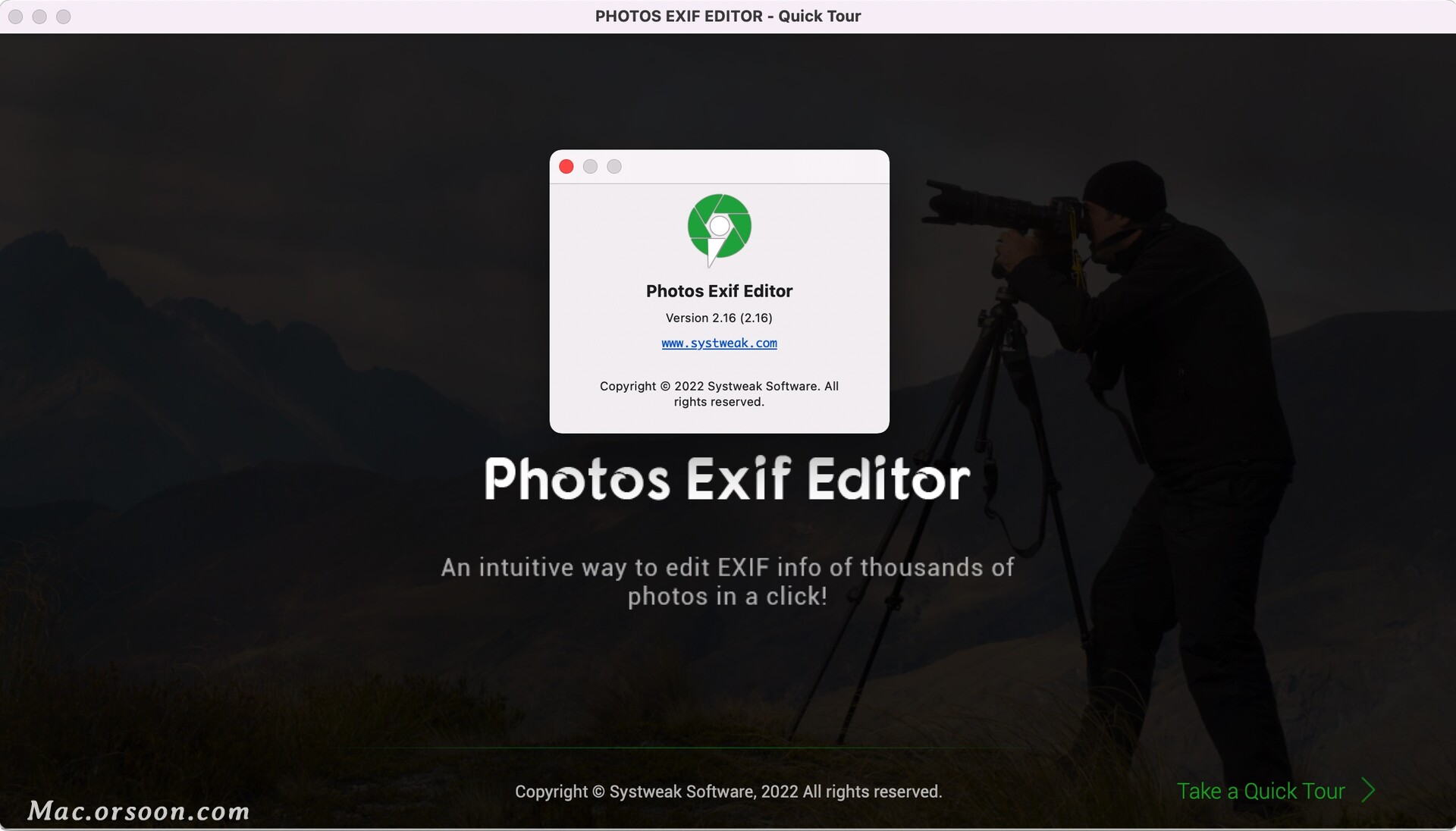Click the About dialog zoom button
The height and width of the screenshot is (831, 1456).
pyautogui.click(x=614, y=167)
